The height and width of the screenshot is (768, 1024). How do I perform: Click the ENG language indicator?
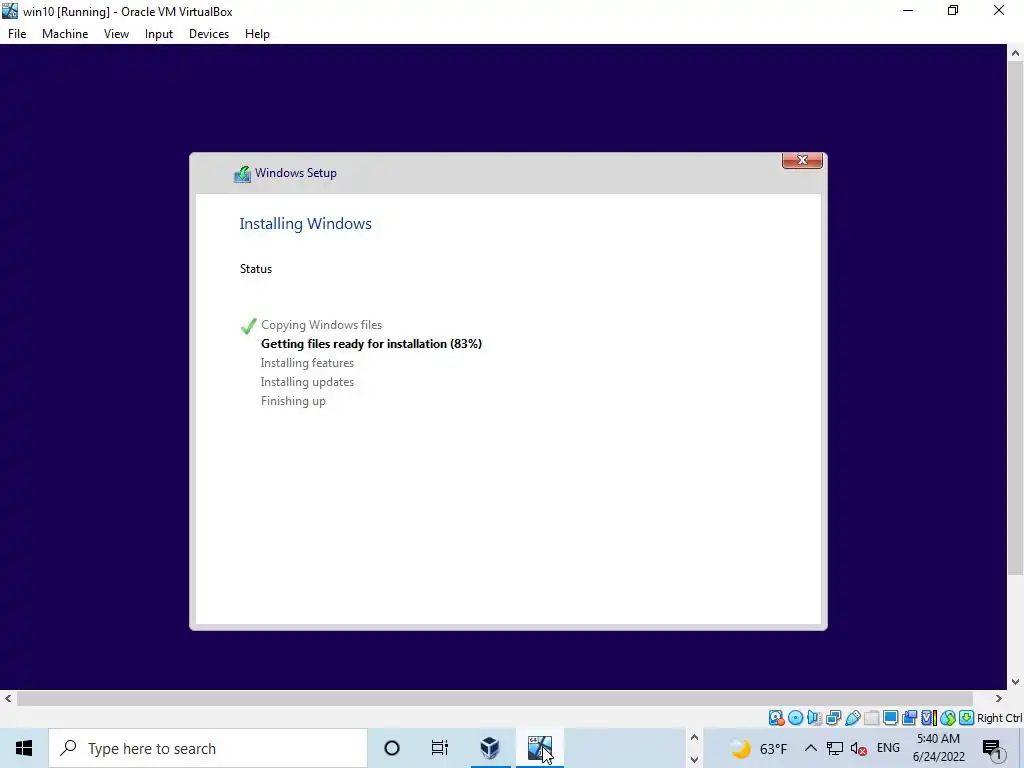click(x=888, y=748)
